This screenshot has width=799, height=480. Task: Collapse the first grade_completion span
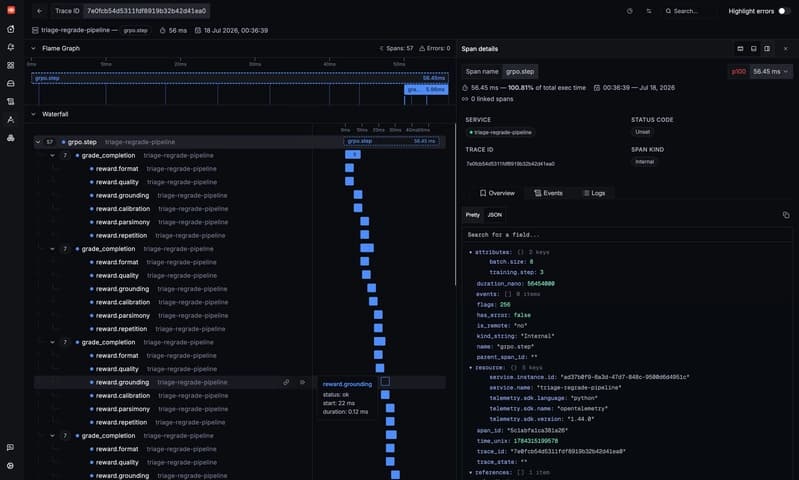52,155
